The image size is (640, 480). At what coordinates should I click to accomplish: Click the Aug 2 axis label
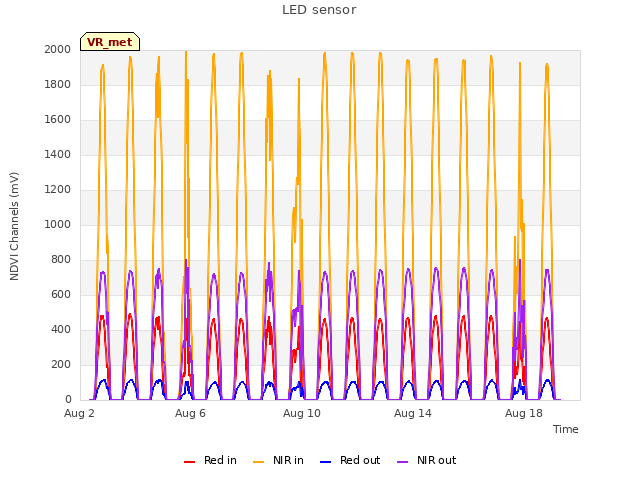tap(79, 413)
